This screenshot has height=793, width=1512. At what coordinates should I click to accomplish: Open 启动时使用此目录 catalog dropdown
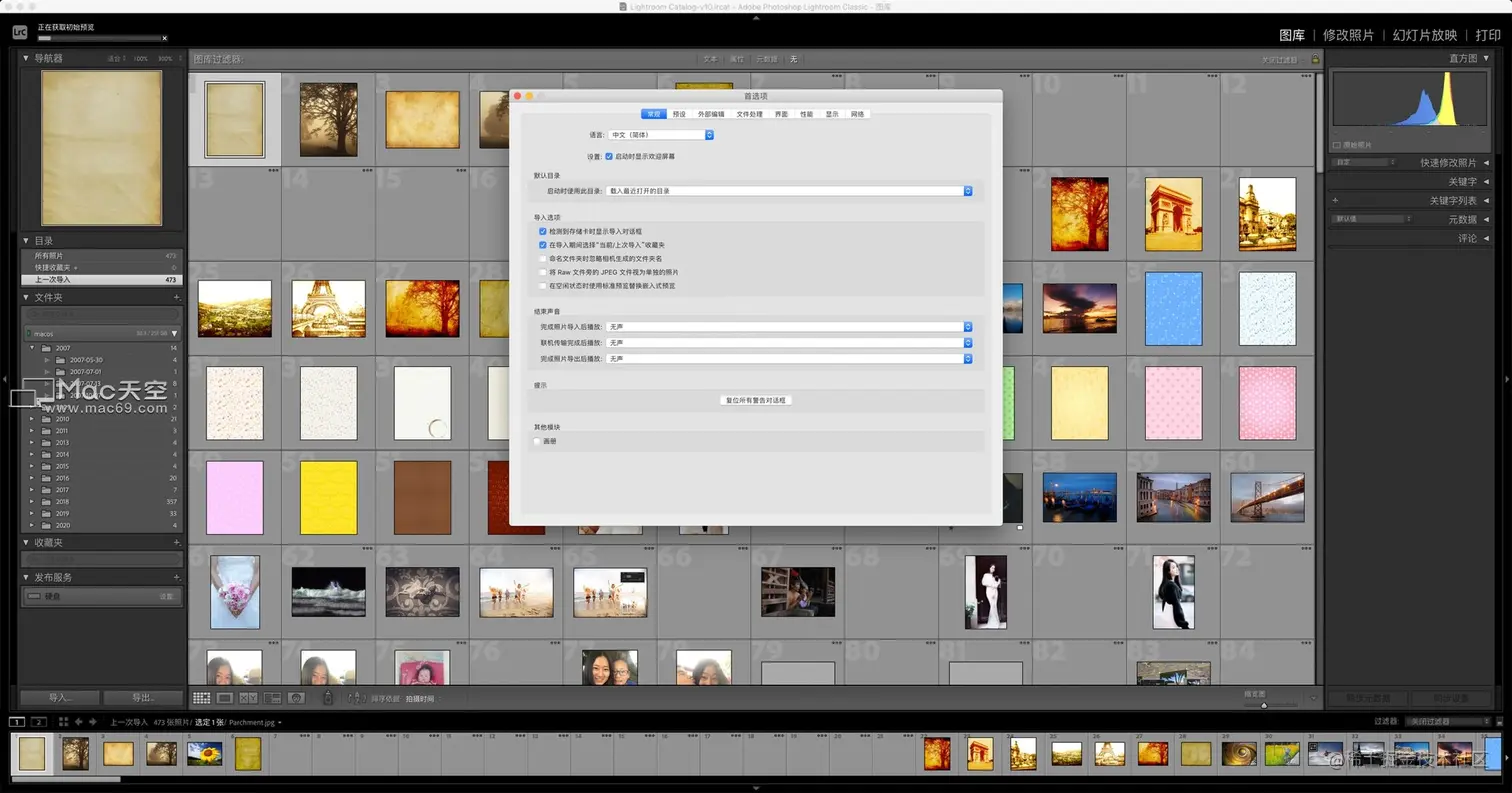(789, 190)
